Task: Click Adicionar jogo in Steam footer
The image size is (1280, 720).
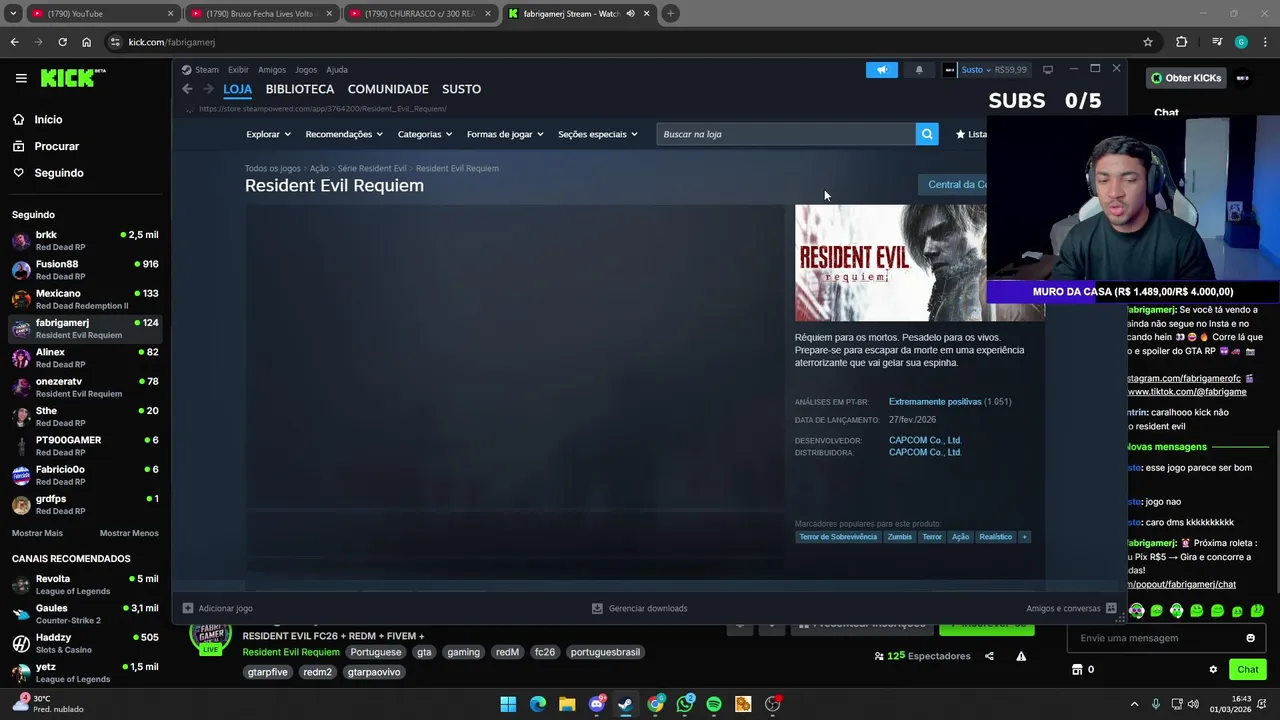Action: click(218, 608)
